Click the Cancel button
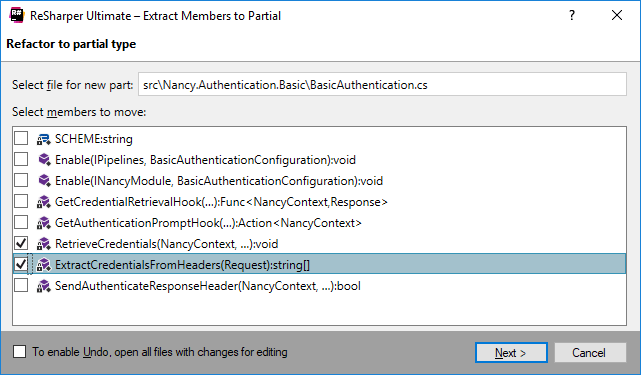This screenshot has width=641, height=375. (590, 353)
